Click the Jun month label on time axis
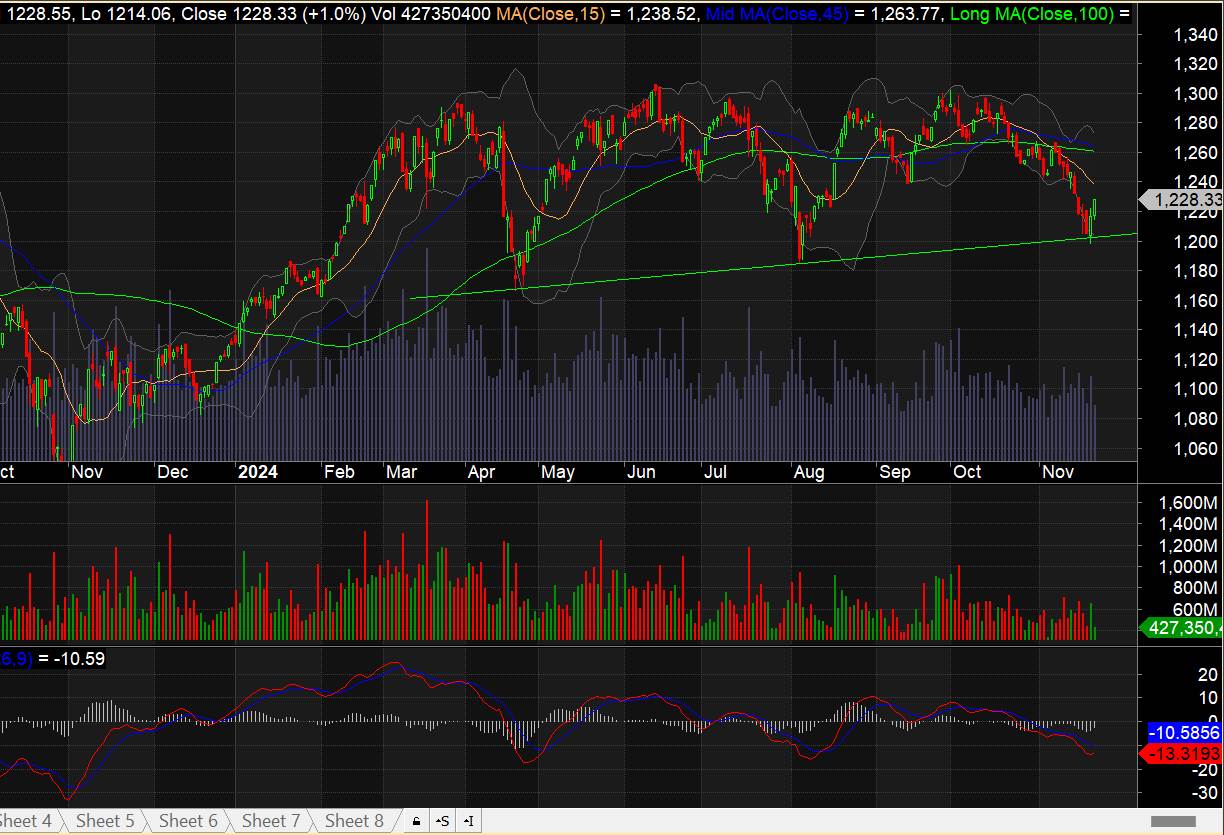 (640, 471)
